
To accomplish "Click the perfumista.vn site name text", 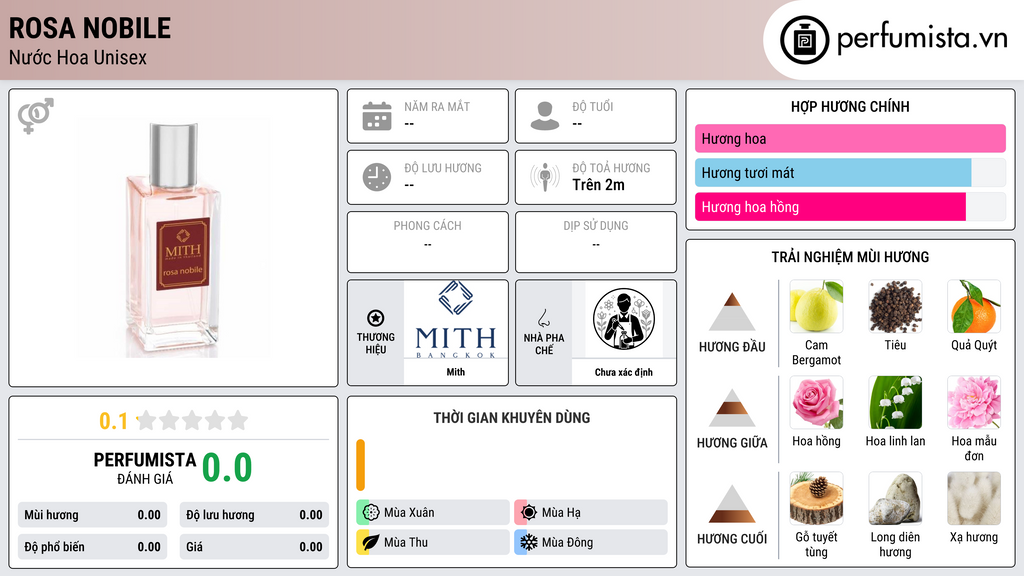I will click(922, 39).
